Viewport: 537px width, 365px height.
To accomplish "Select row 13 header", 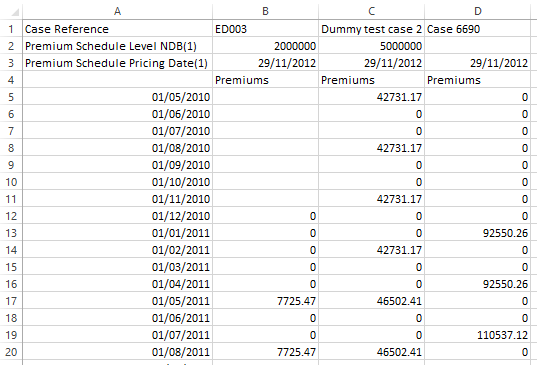I will point(11,233).
